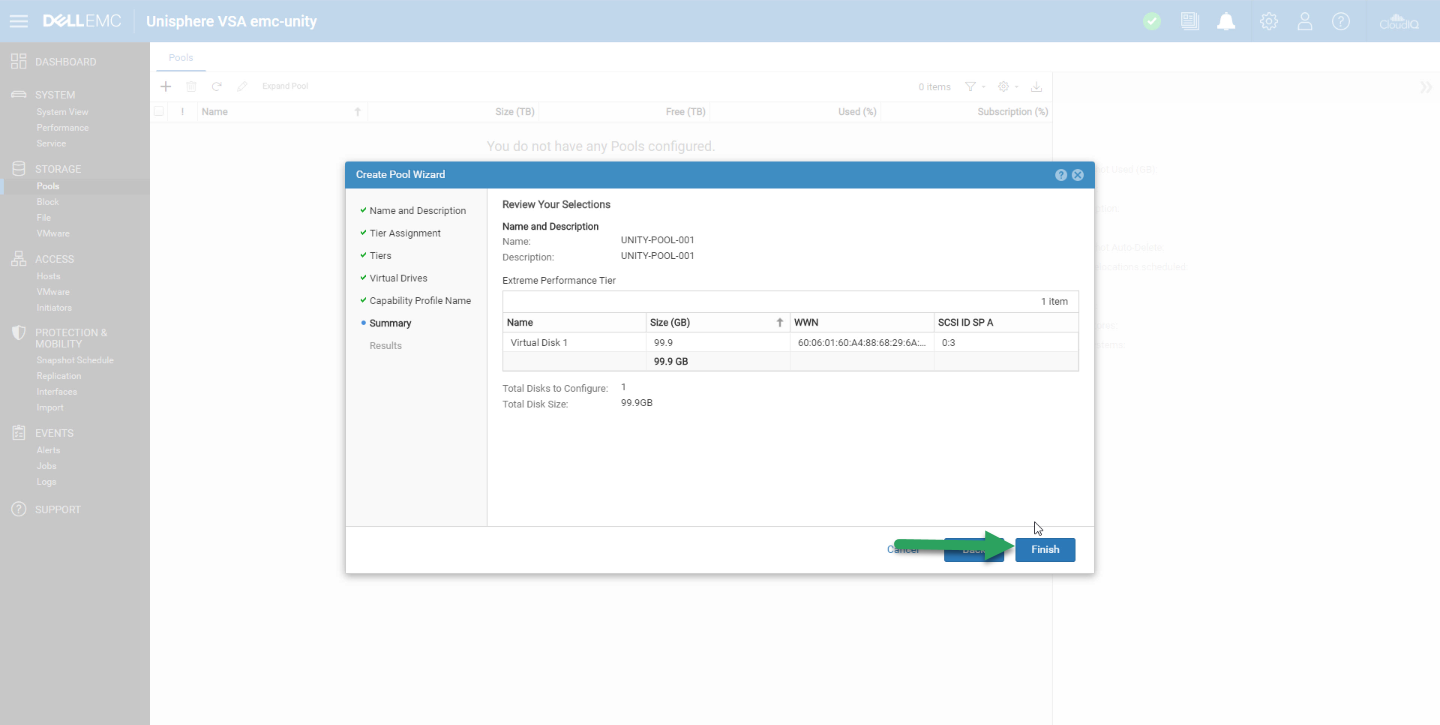Image resolution: width=1440 pixels, height=725 pixels.
Task: Open System View in sidebar
Action: pos(62,112)
